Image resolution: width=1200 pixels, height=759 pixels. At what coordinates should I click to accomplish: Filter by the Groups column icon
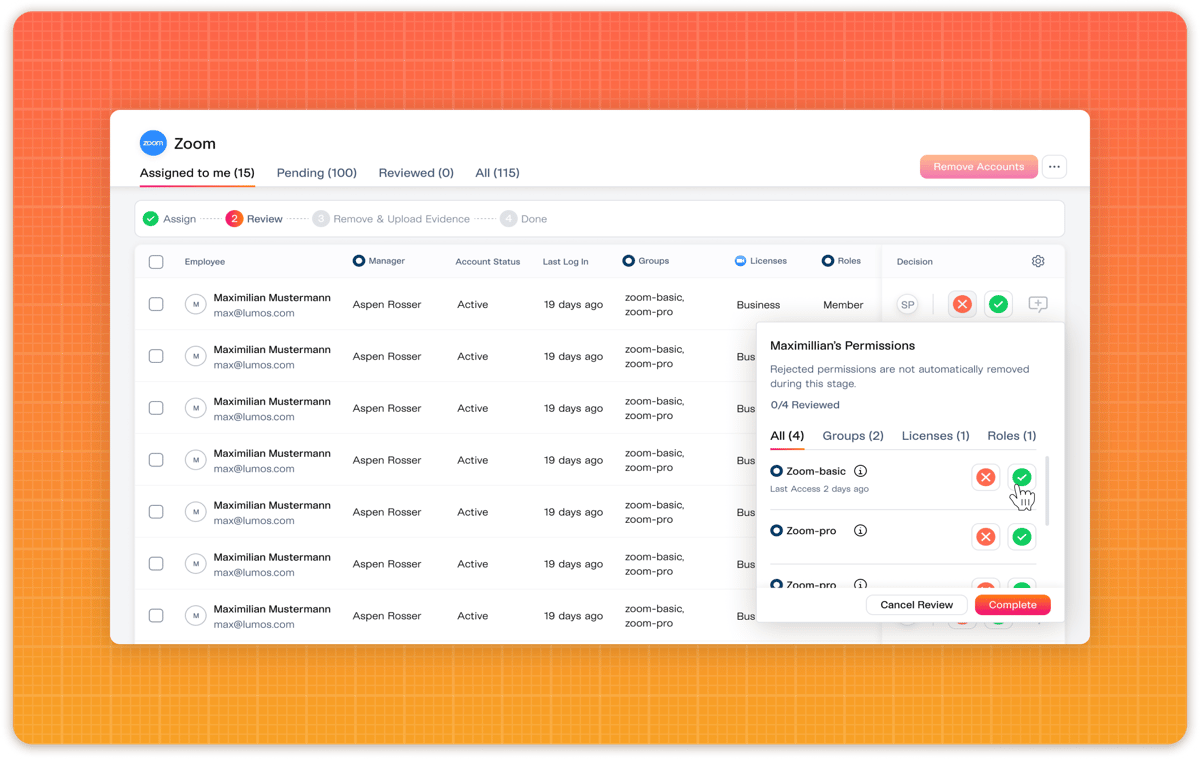(x=629, y=261)
